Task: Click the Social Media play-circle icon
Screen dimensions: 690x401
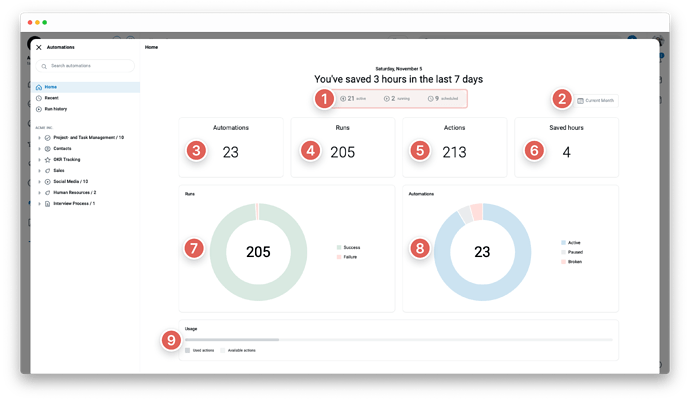Action: tap(48, 182)
